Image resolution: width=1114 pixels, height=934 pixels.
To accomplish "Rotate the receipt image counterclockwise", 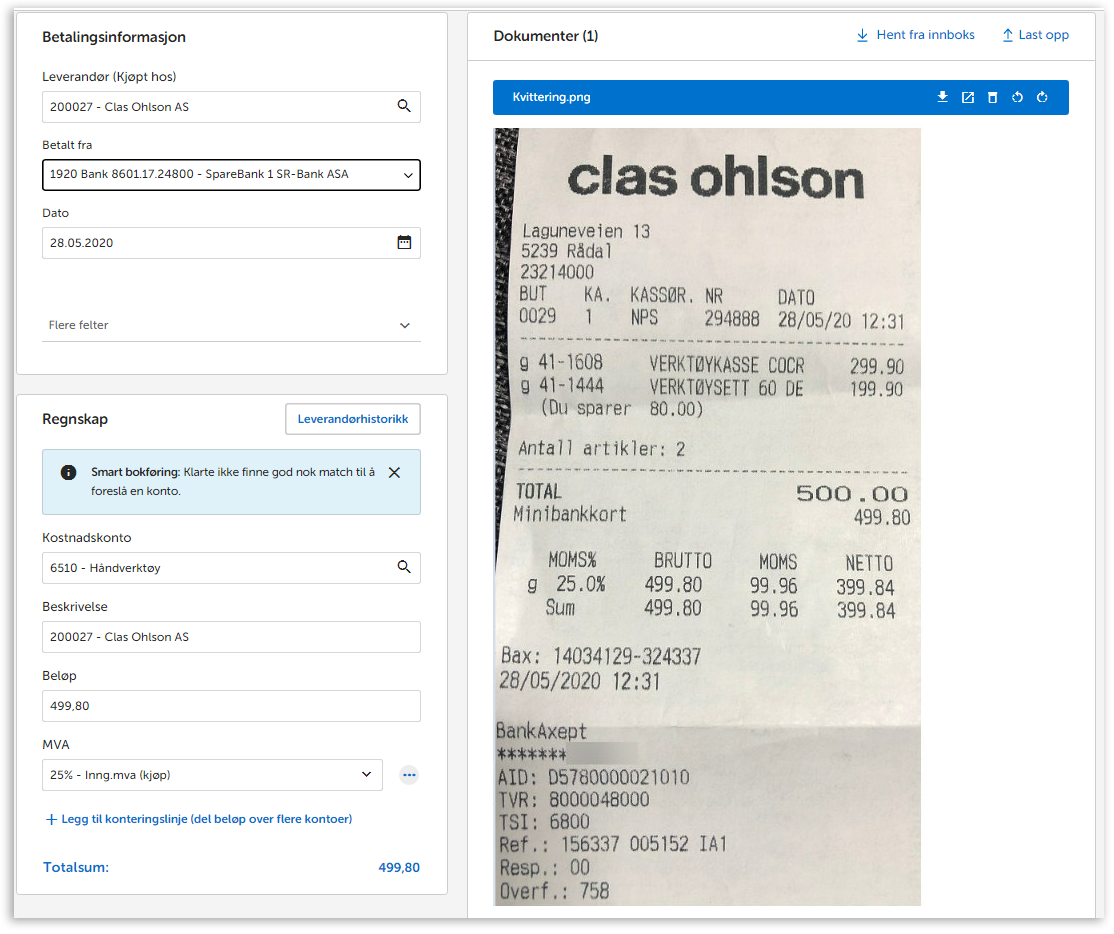I will pyautogui.click(x=1017, y=97).
